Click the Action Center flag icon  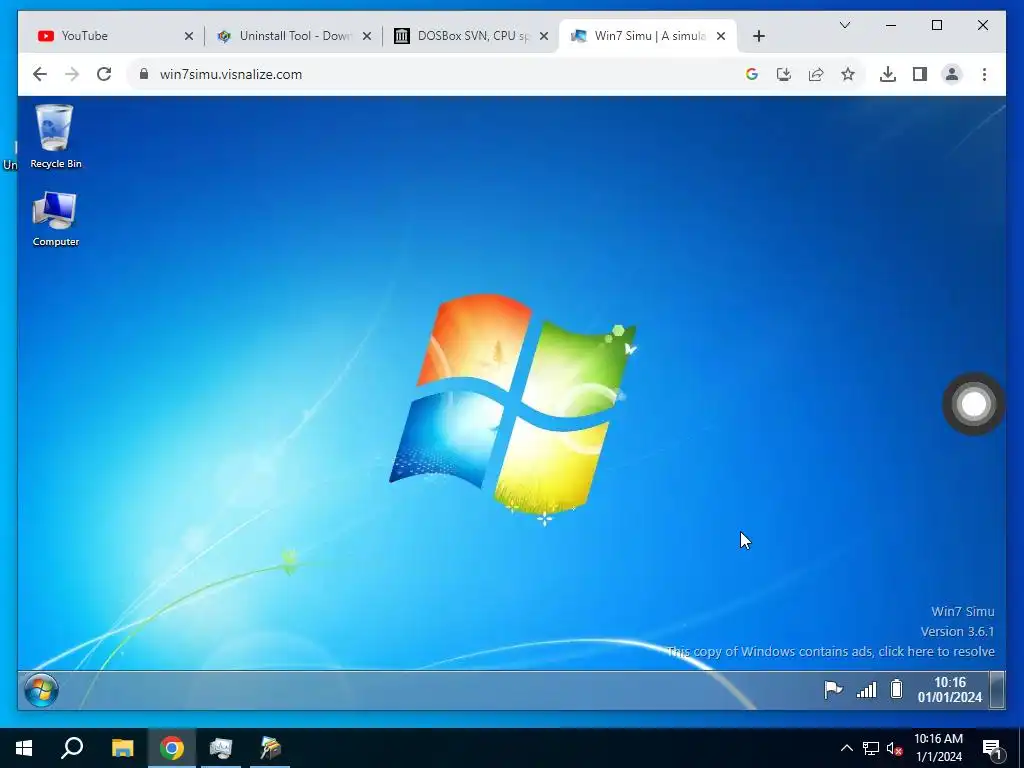(x=833, y=690)
